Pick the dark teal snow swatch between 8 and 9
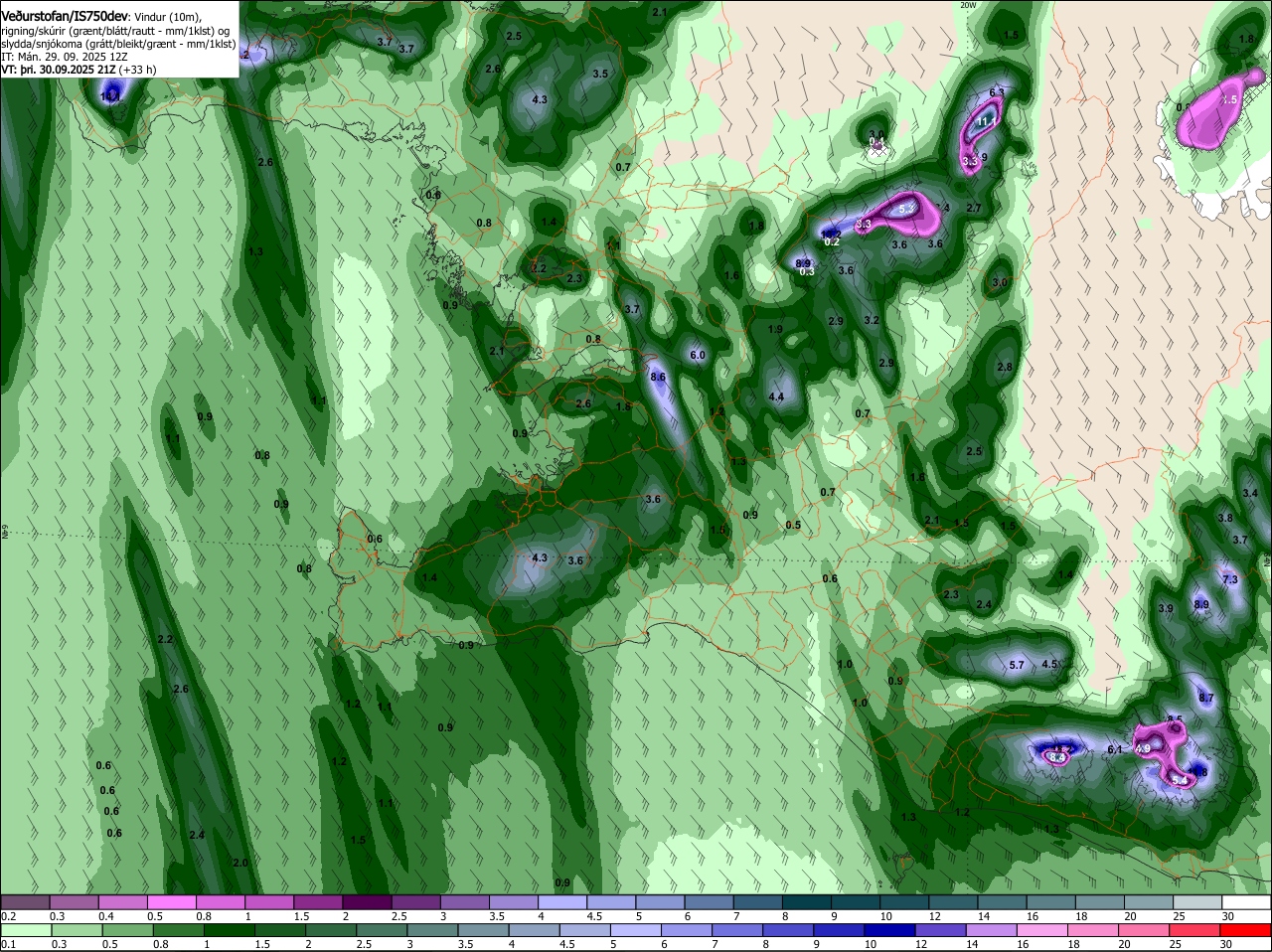Image resolution: width=1272 pixels, height=952 pixels. 807,902
